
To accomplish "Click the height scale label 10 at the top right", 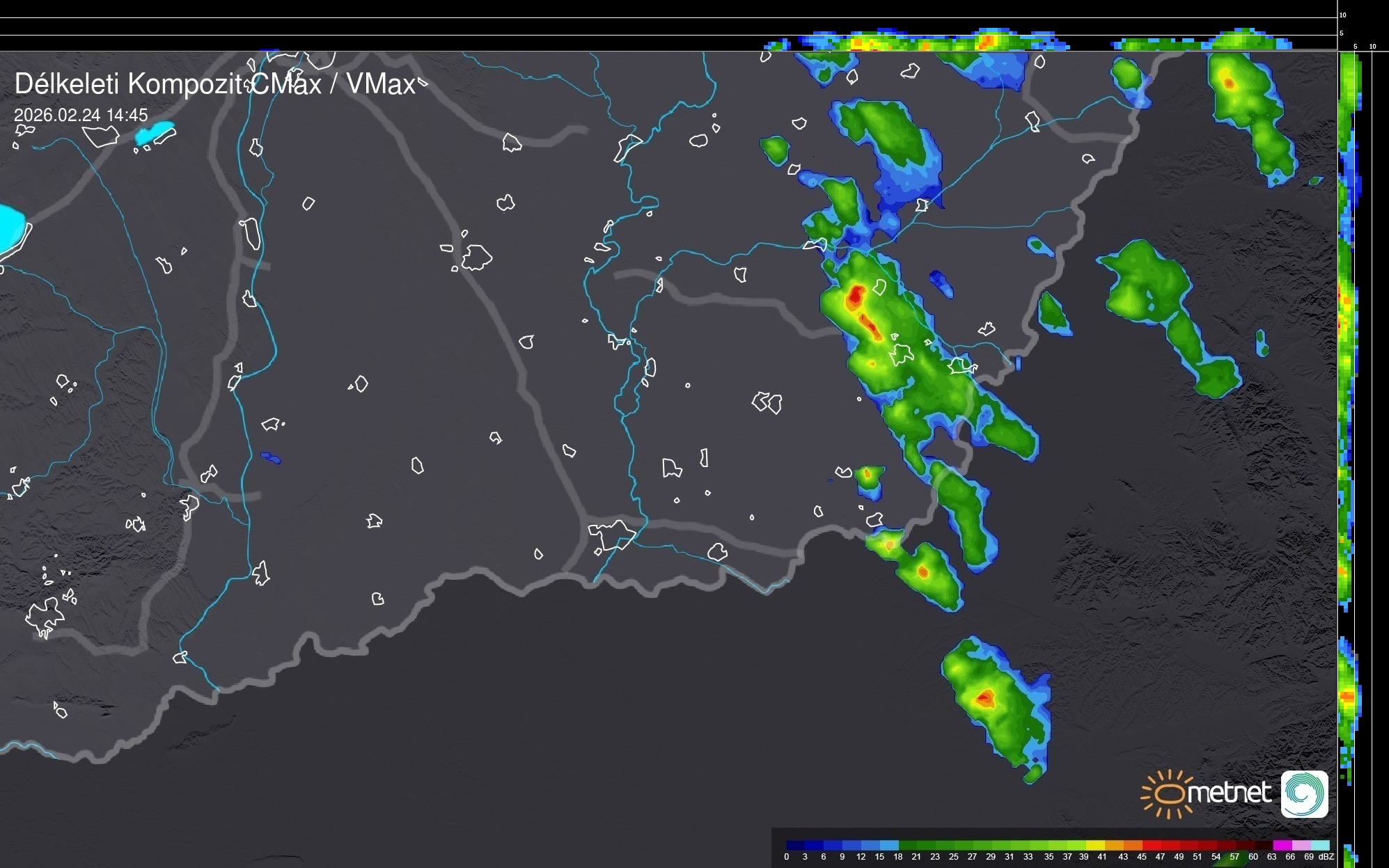I will pos(1342,15).
